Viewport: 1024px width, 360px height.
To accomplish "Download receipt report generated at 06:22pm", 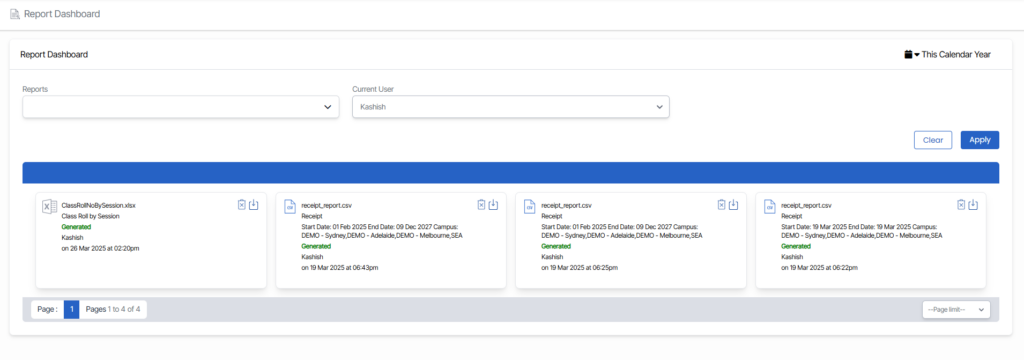I will tap(973, 205).
